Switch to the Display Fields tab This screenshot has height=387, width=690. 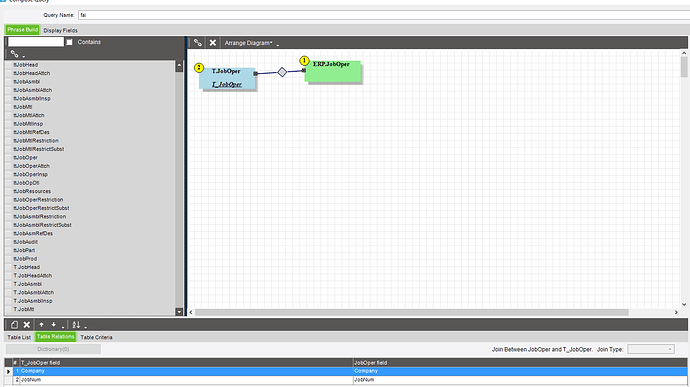point(61,30)
